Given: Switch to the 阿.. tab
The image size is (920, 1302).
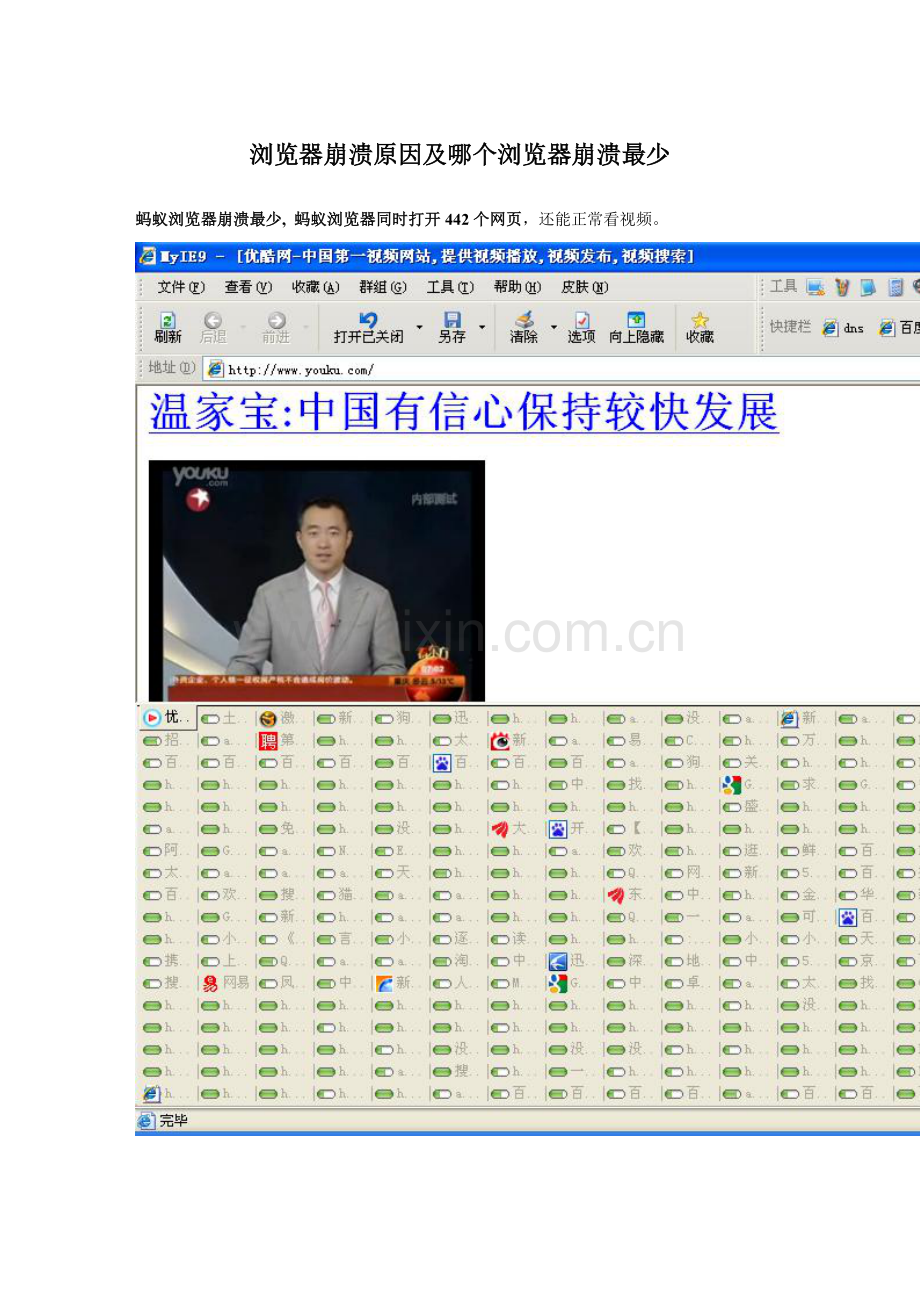Looking at the screenshot, I should click(x=167, y=851).
